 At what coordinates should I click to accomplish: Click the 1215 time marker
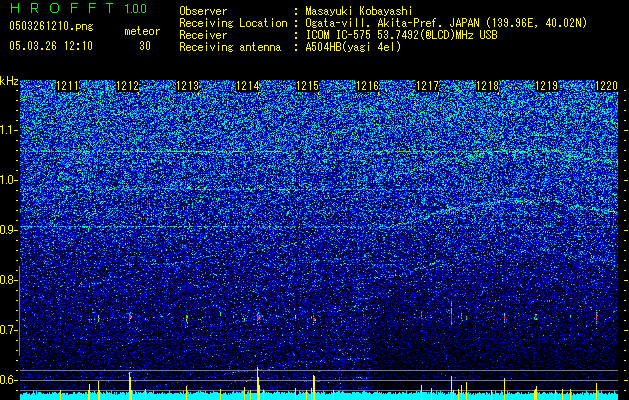pyautogui.click(x=307, y=86)
